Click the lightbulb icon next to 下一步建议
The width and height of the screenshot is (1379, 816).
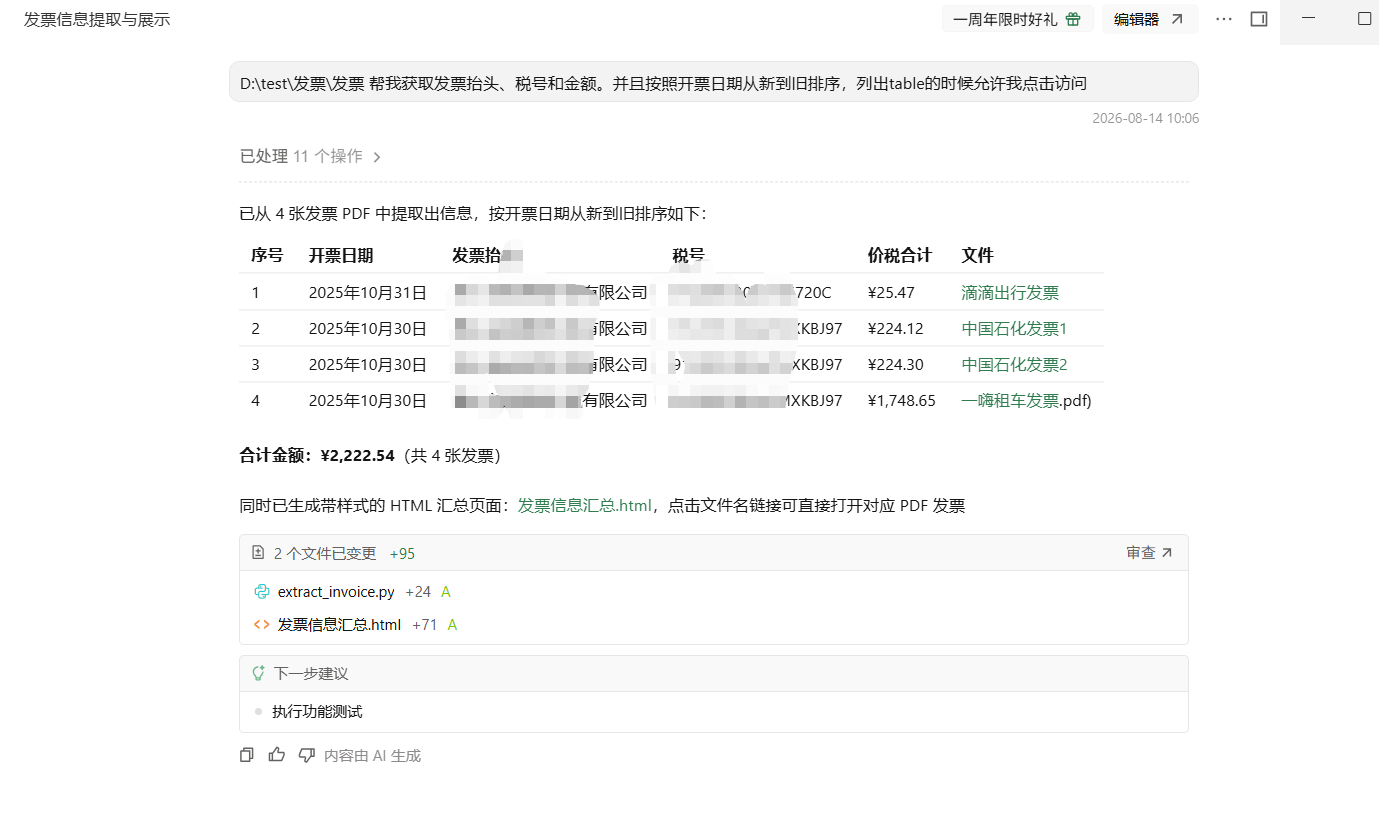[258, 674]
